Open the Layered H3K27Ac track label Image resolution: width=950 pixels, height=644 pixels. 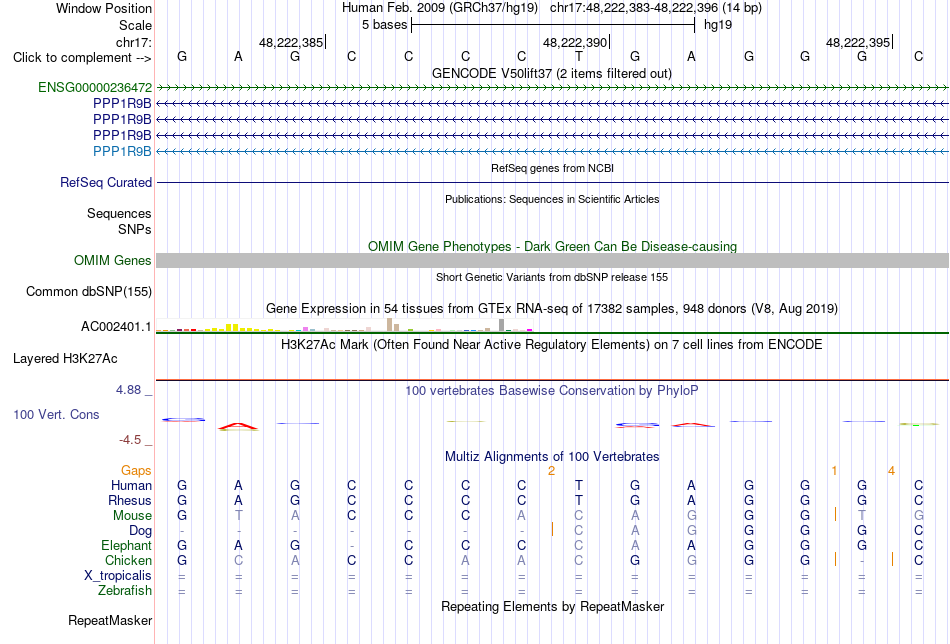65,359
